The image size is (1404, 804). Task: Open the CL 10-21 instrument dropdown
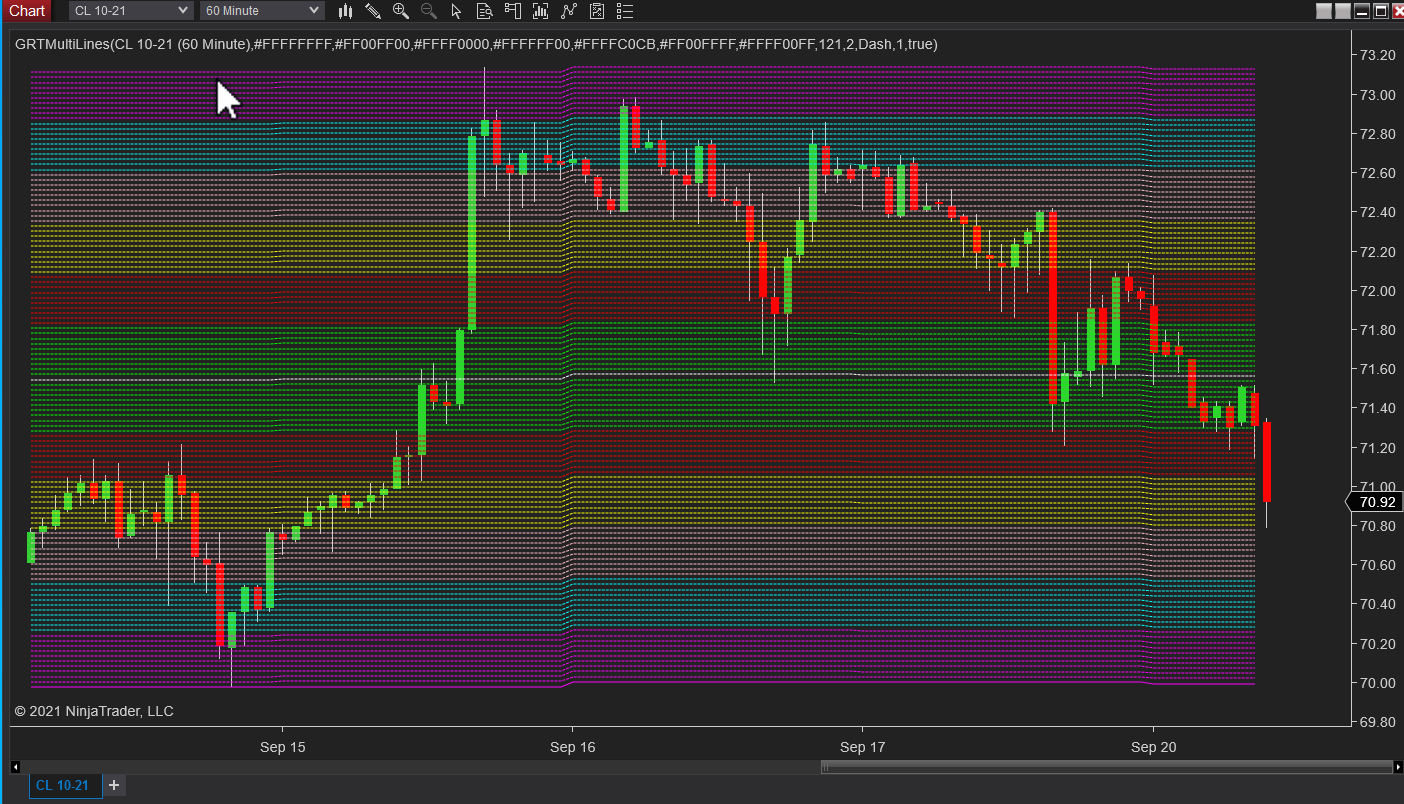click(130, 10)
